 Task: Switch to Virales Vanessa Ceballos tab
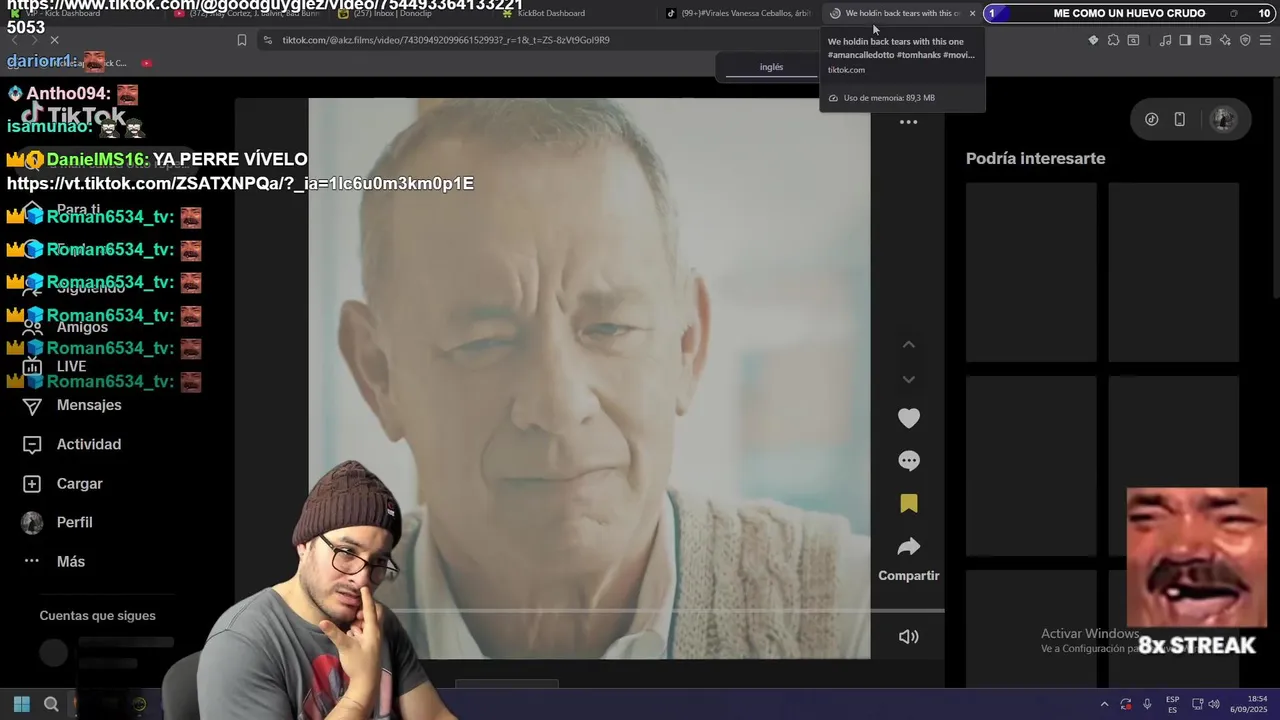pyautogui.click(x=740, y=13)
